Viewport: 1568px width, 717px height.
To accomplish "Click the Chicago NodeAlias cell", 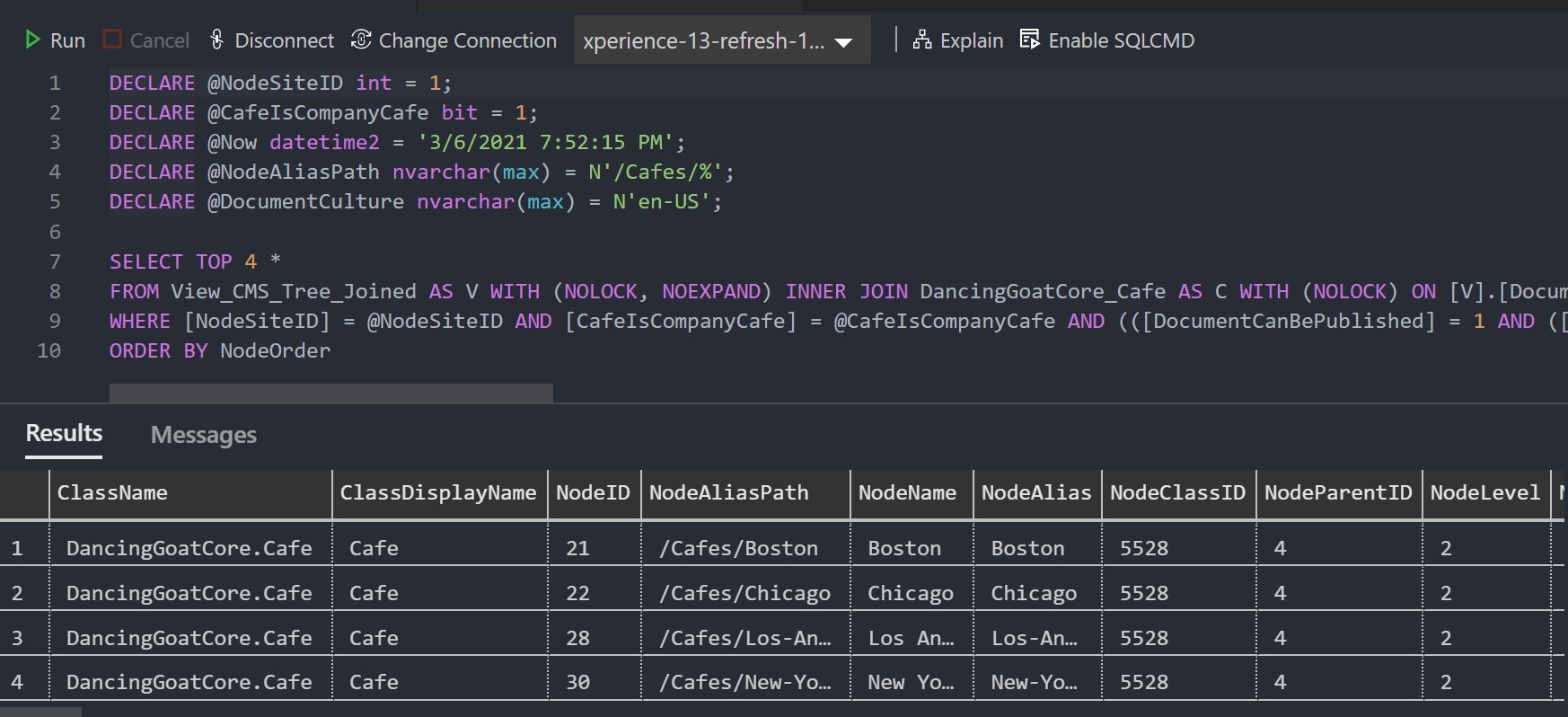I will click(x=1037, y=593).
